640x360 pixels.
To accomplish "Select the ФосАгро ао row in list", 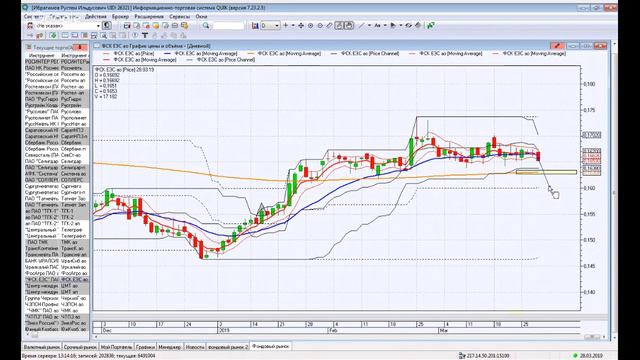I will pos(56,273).
